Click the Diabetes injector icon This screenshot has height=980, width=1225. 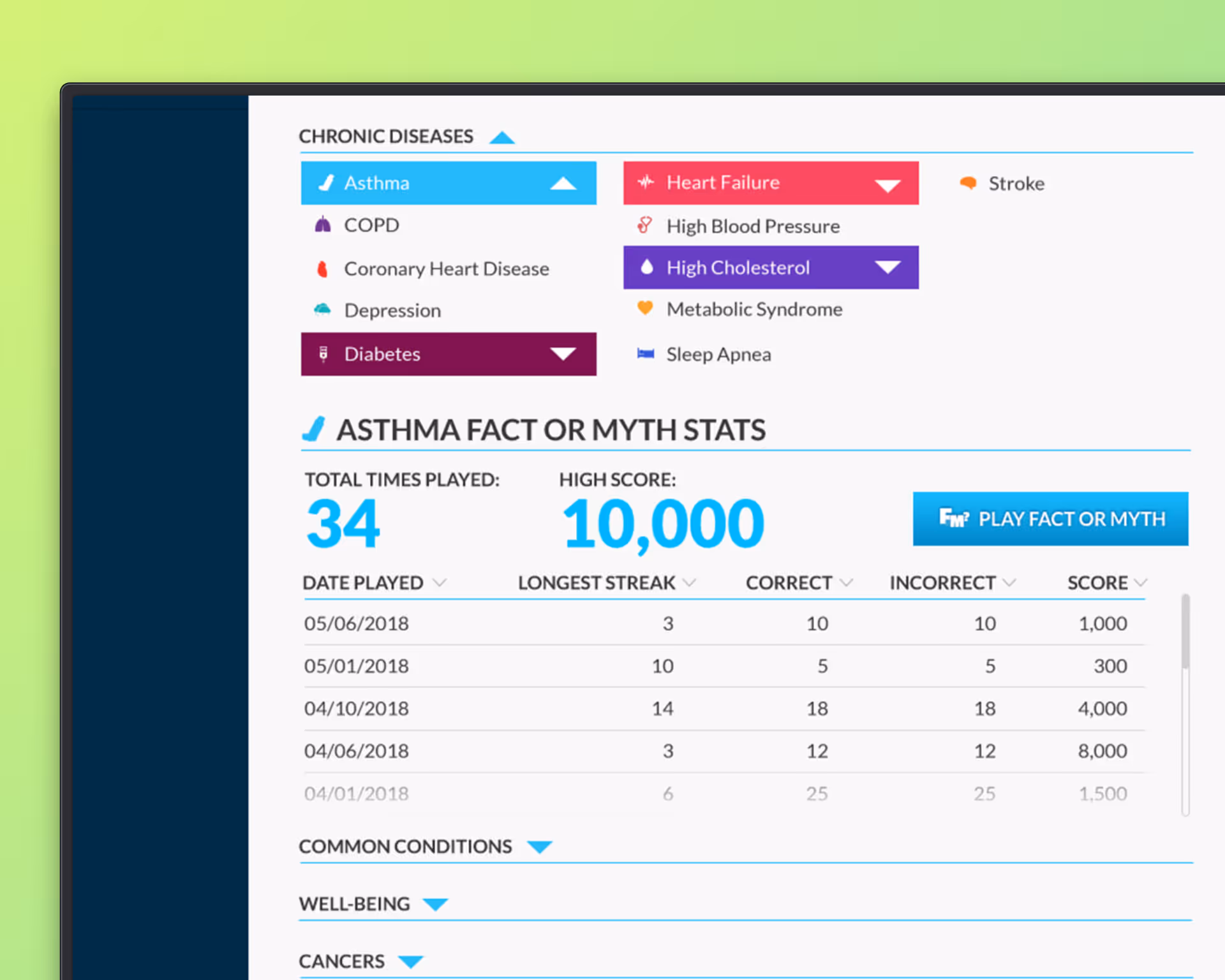(323, 354)
